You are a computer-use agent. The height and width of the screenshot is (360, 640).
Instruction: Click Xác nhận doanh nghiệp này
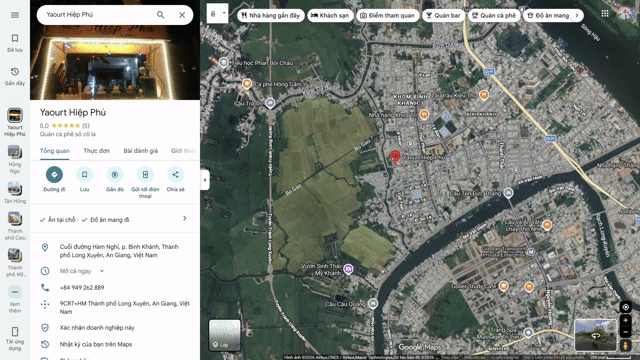tap(97, 328)
